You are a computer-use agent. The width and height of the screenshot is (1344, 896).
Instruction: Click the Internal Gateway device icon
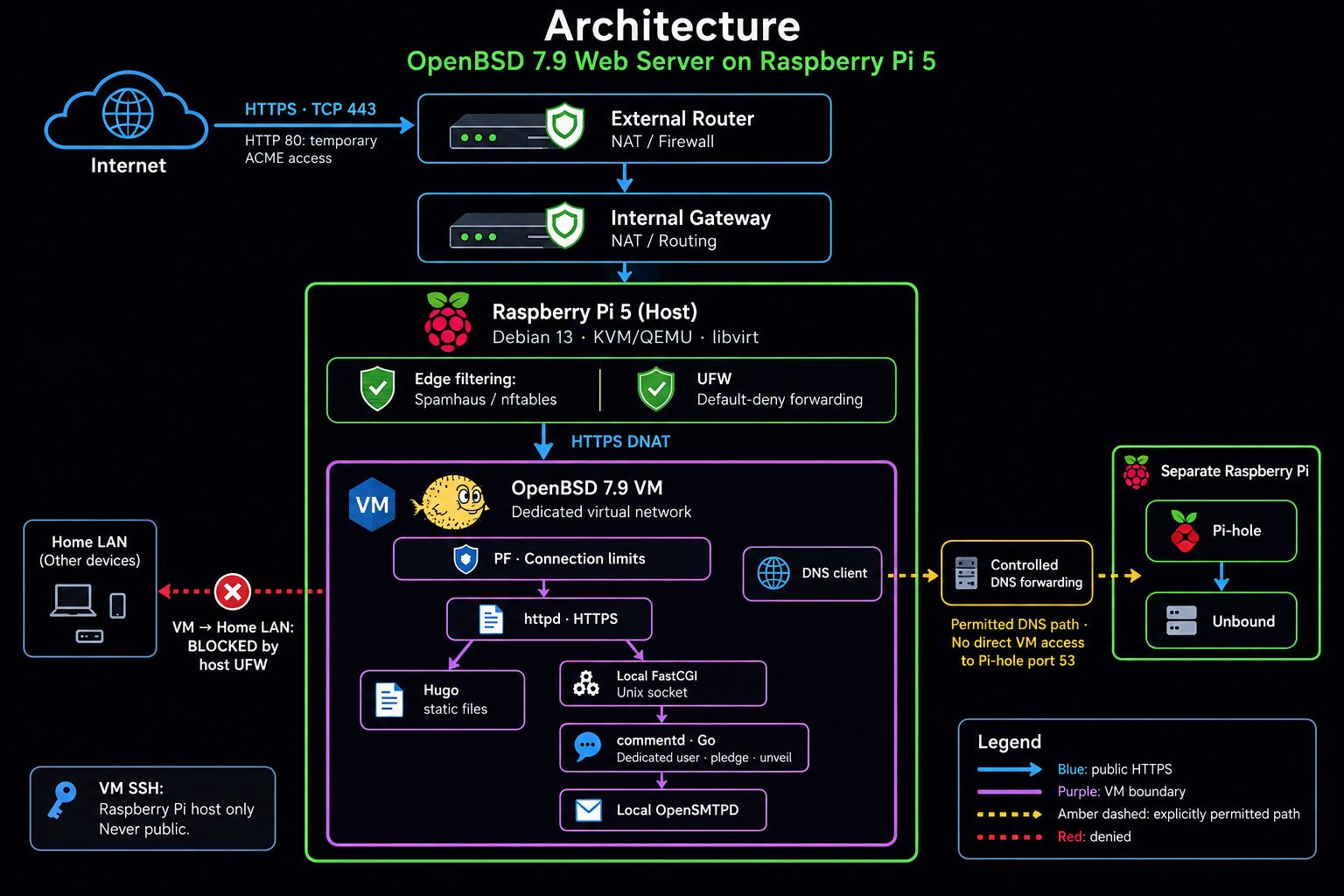tap(517, 227)
